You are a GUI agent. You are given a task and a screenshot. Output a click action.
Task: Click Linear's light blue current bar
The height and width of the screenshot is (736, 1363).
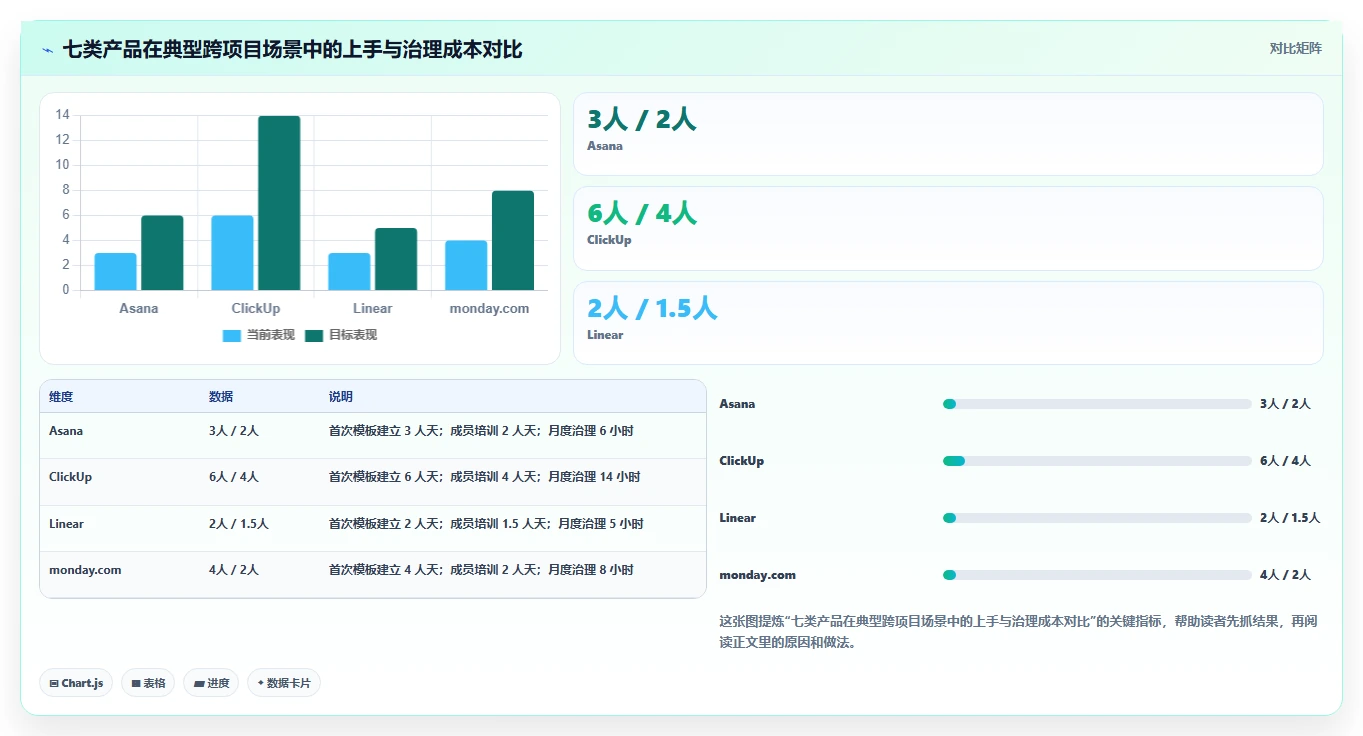[349, 272]
